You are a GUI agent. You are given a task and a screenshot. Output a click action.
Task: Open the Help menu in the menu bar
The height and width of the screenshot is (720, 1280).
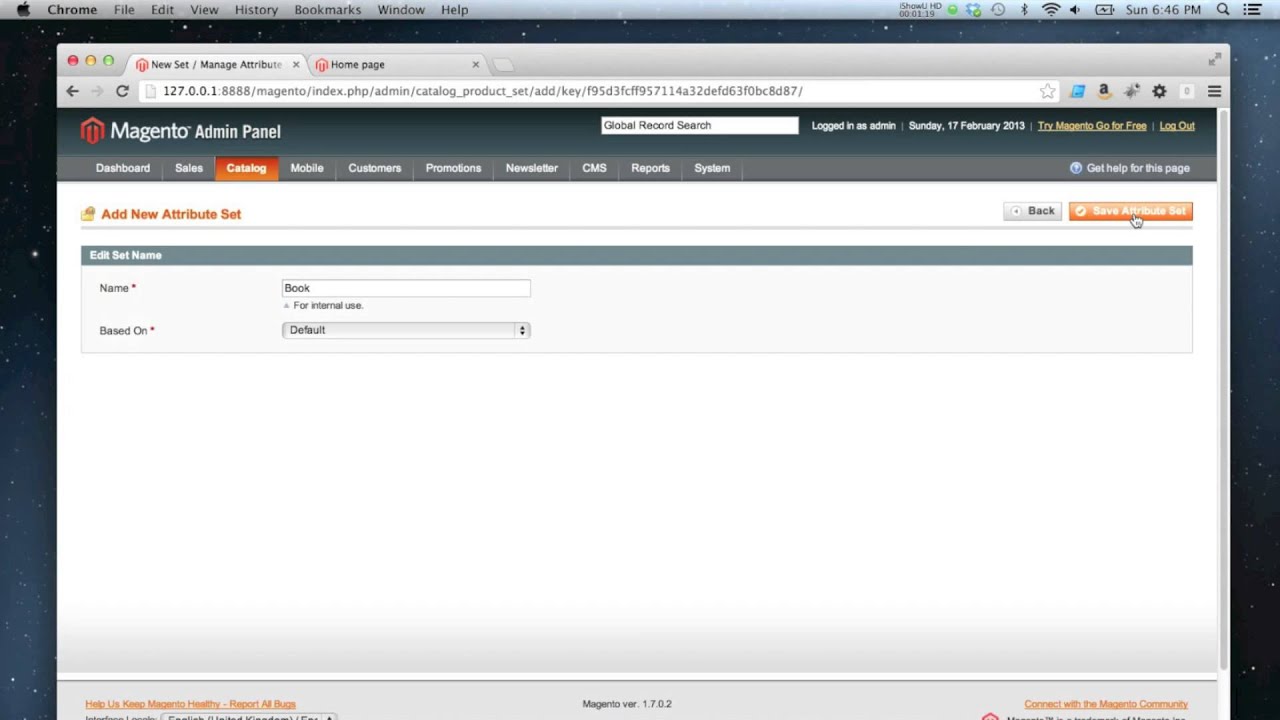pyautogui.click(x=455, y=10)
